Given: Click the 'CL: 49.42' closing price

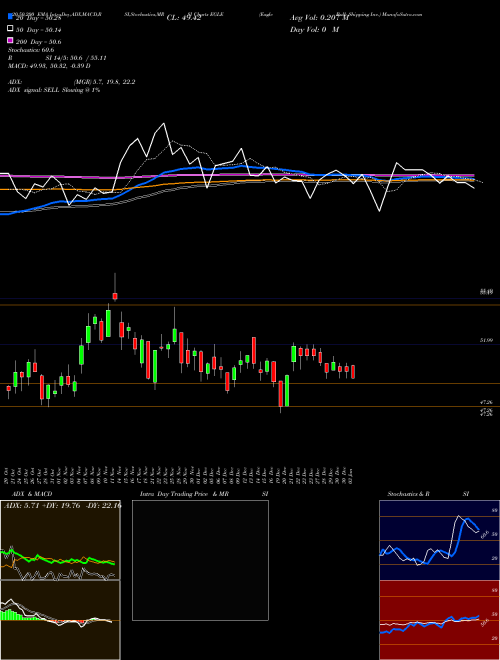Looking at the screenshot, I should pos(184,18).
